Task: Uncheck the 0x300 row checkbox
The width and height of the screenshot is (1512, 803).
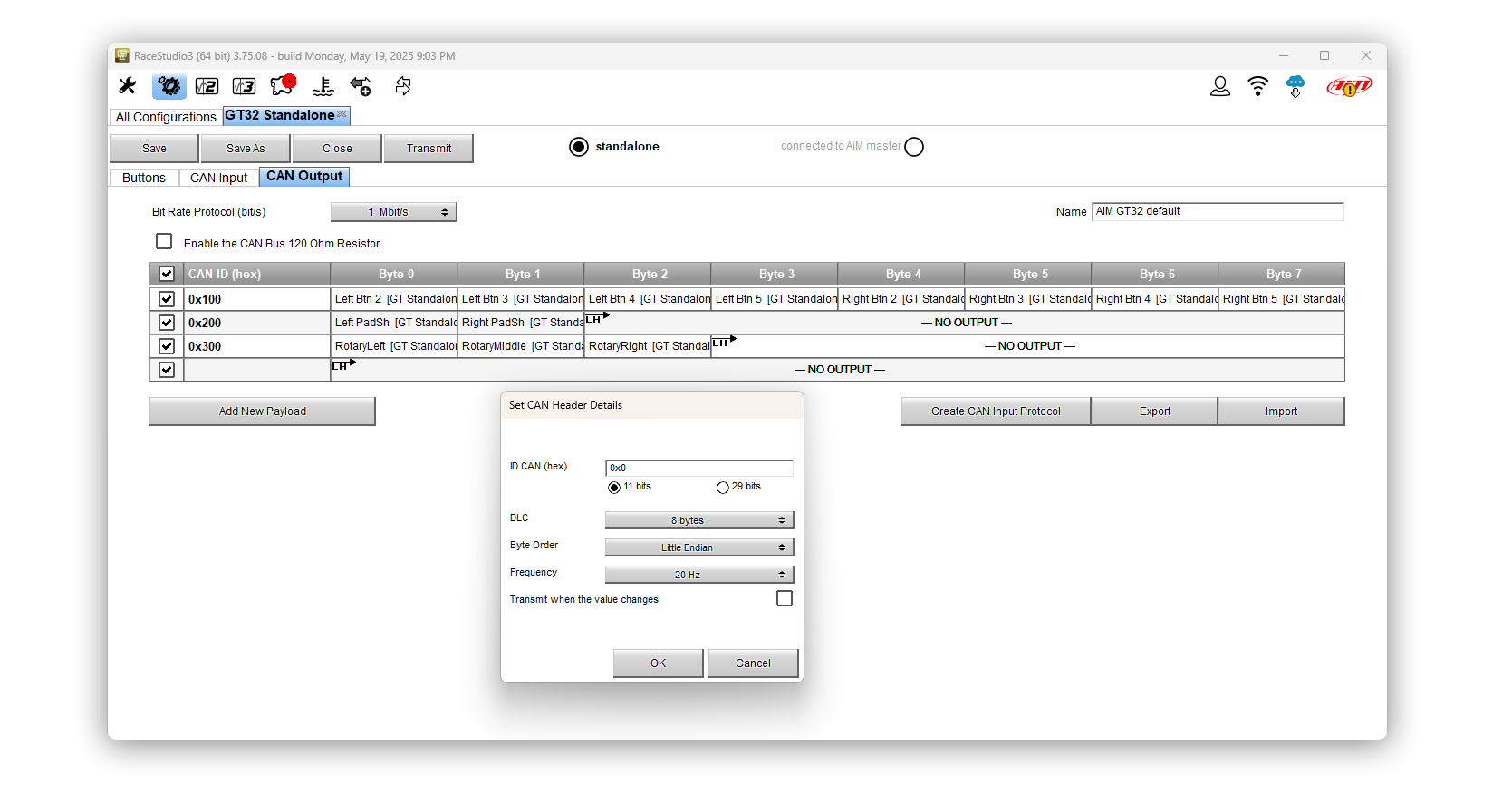Action: click(167, 346)
